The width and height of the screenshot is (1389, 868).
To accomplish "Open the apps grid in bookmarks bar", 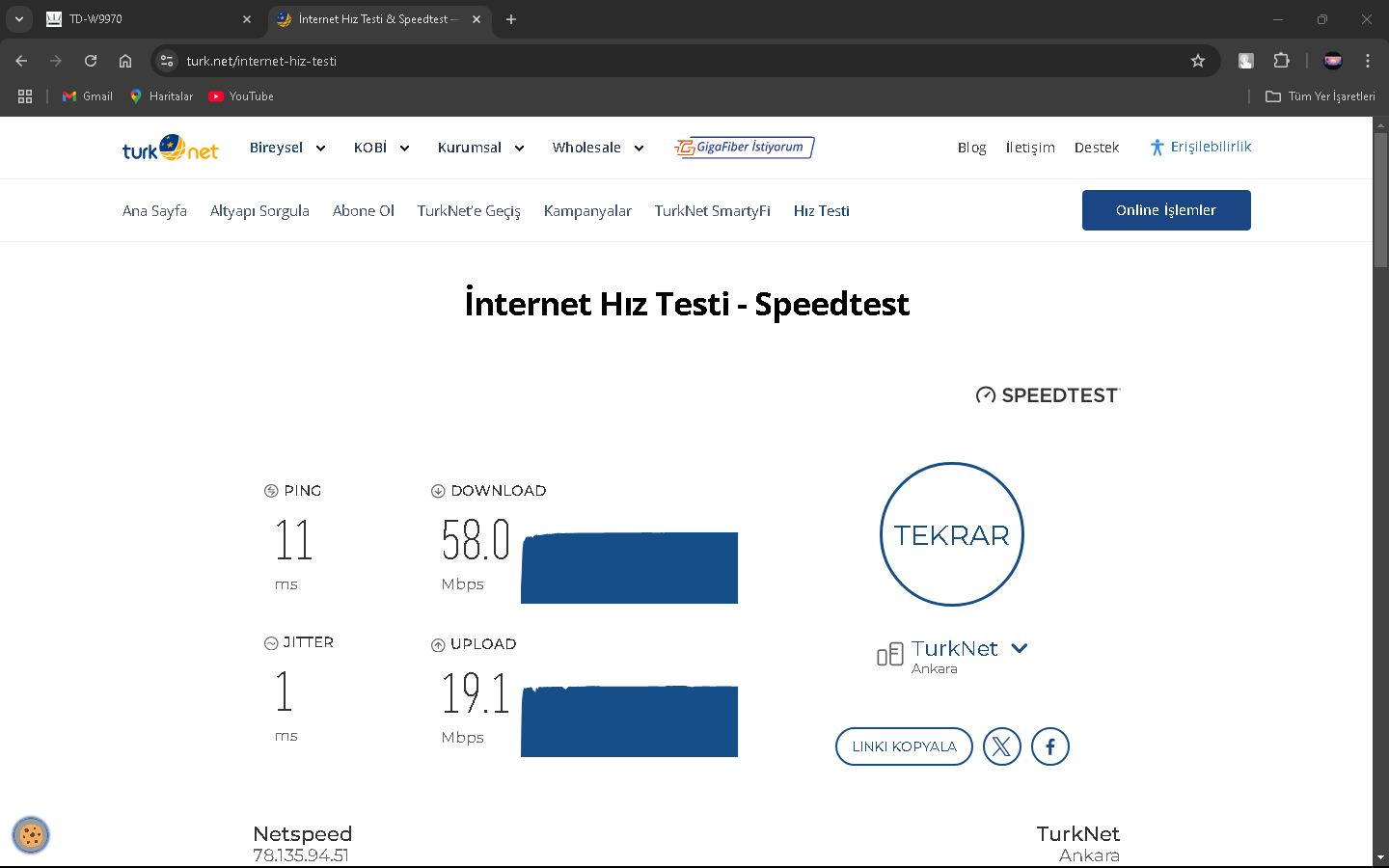I will [x=25, y=96].
